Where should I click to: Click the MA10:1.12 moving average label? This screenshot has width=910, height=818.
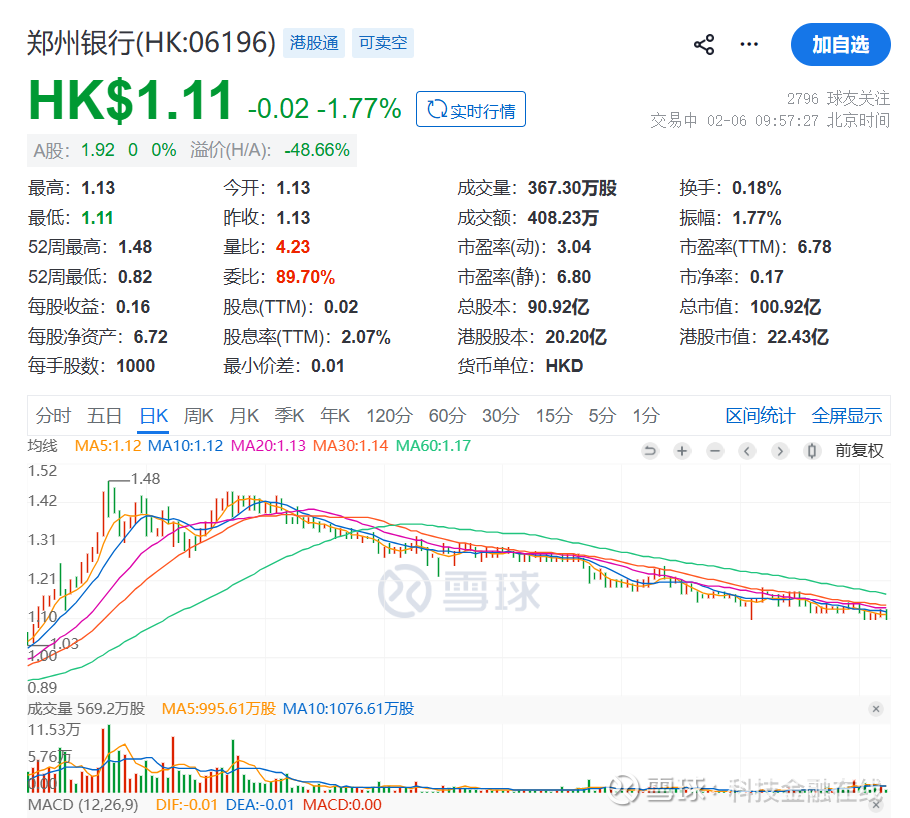[185, 446]
